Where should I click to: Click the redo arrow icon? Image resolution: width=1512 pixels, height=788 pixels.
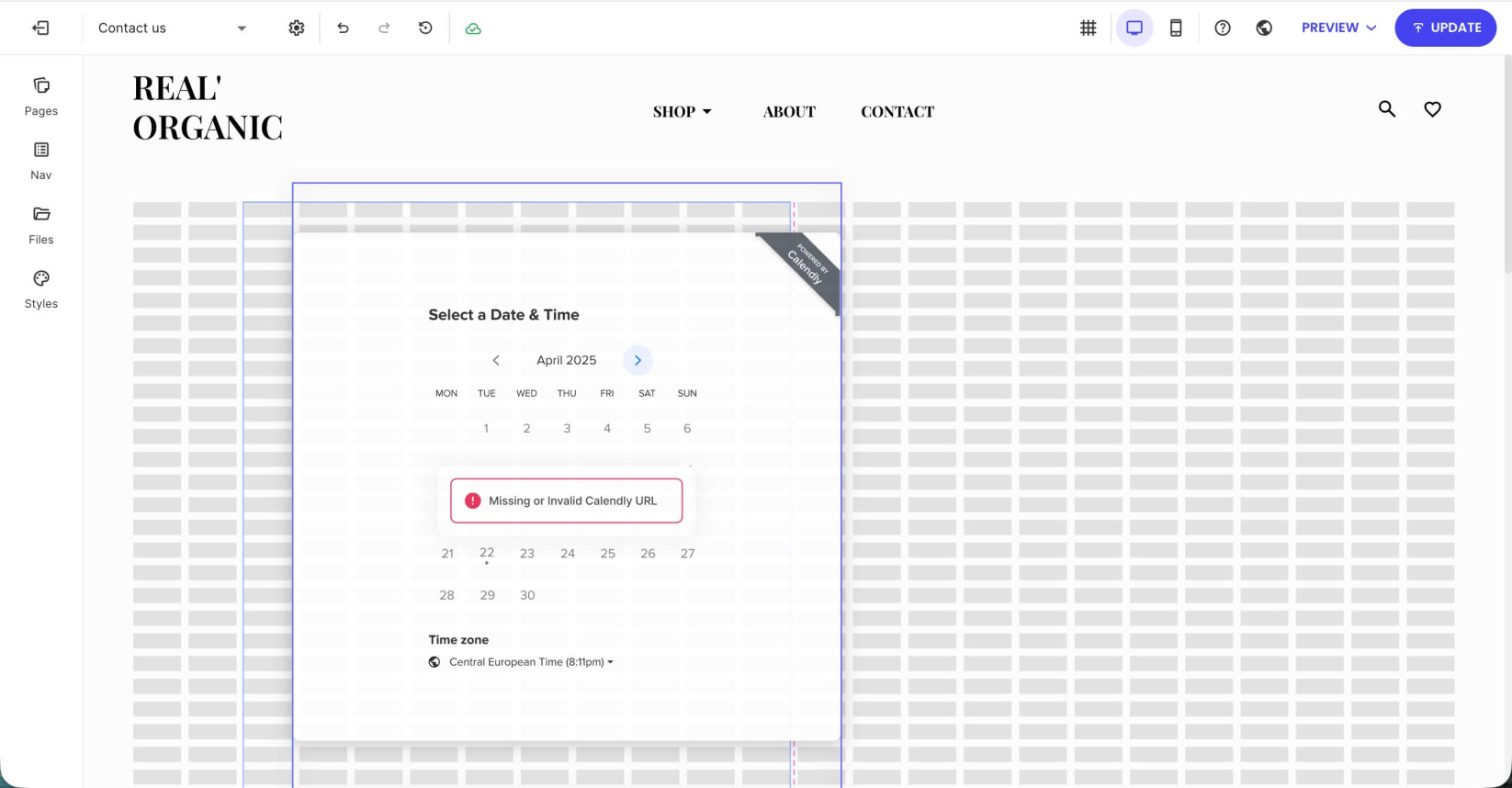(384, 28)
